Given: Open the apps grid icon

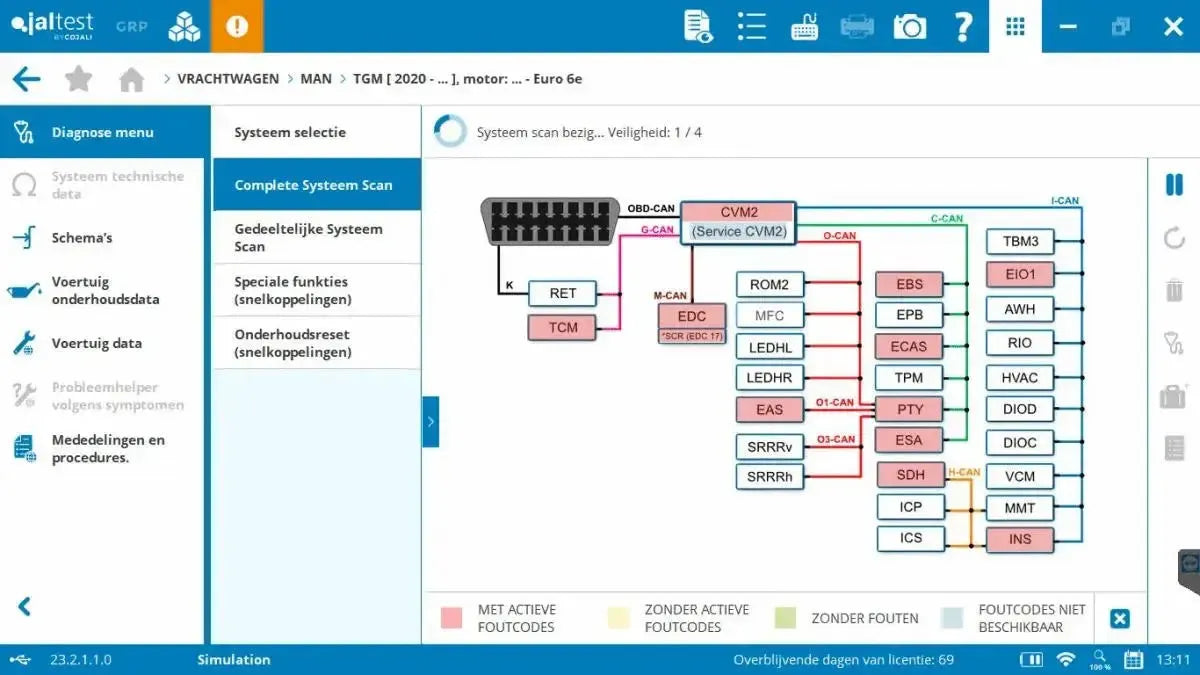Looking at the screenshot, I should (x=1015, y=26).
